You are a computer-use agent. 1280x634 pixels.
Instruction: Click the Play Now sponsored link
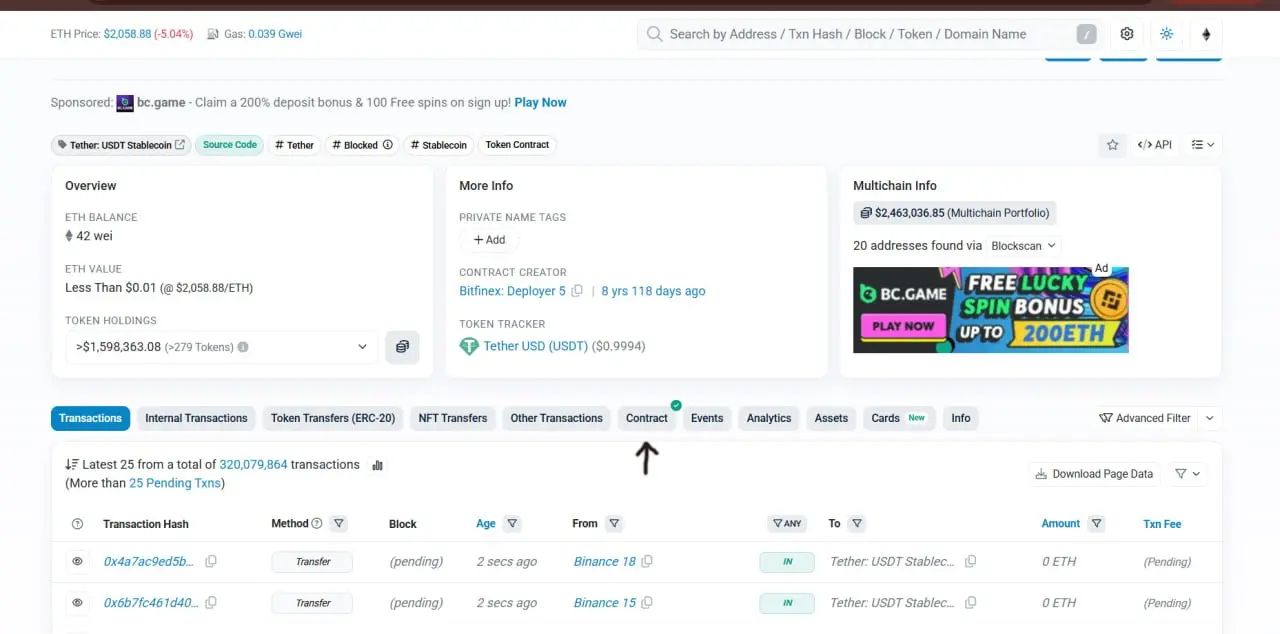(540, 102)
